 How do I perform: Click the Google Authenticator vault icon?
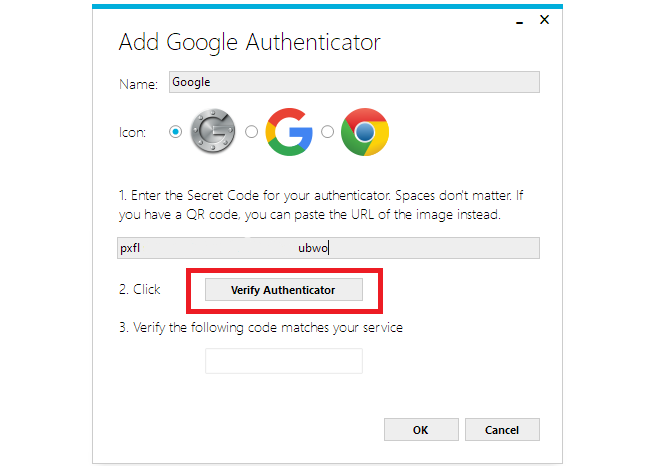tap(212, 132)
